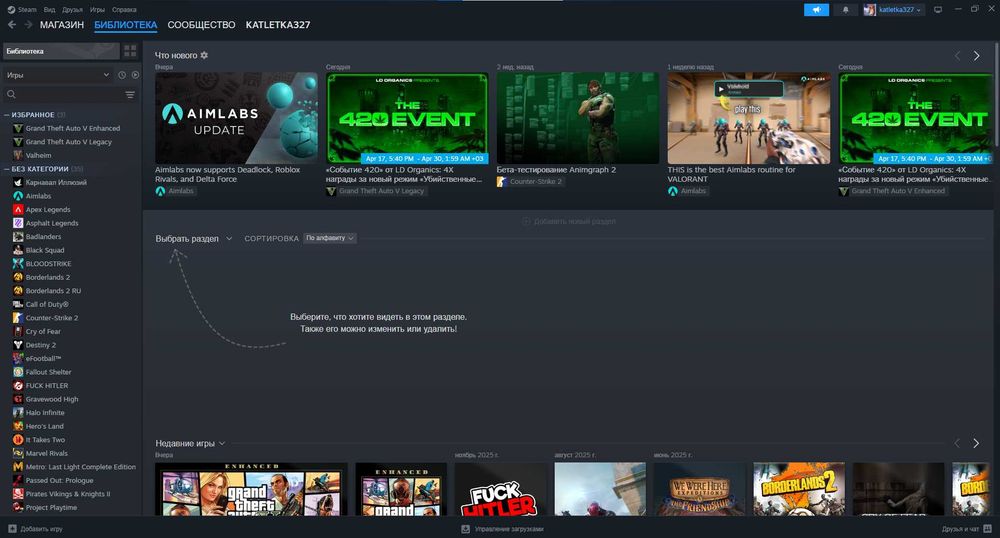Select Halo Infinite in the list
Screen dimensions: 1000x538
pyautogui.click(x=45, y=412)
